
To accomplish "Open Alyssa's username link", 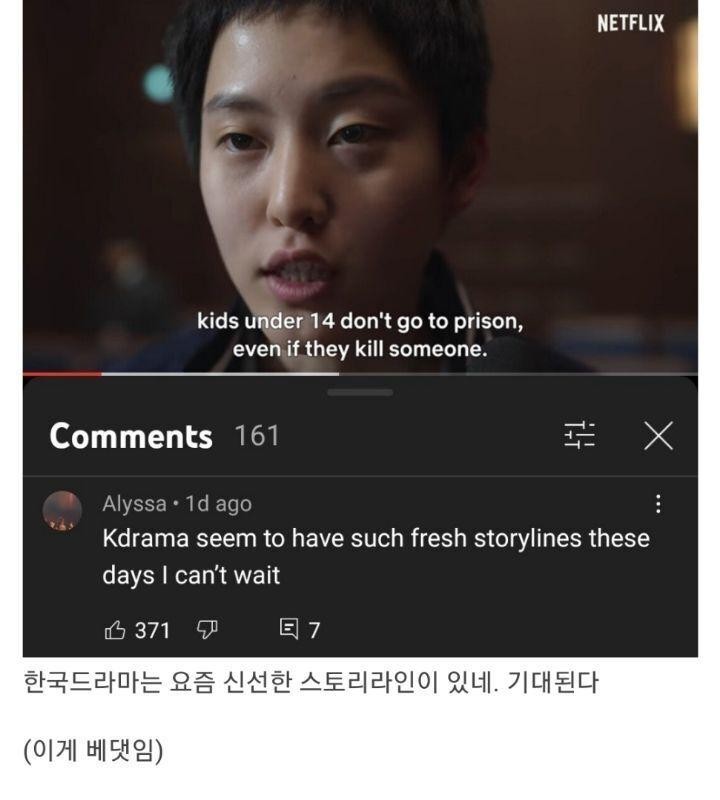I will (x=134, y=504).
